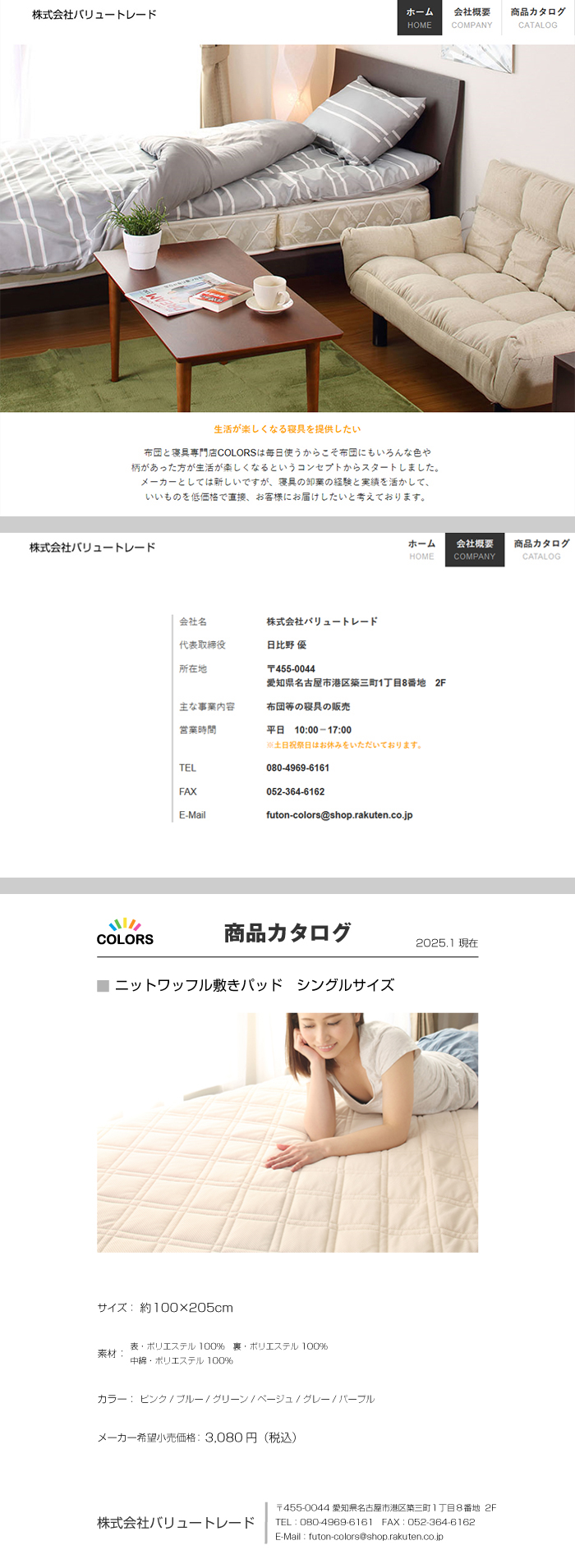The width and height of the screenshot is (575, 1568).
Task: Open 商品カタログ in the second navigation bar
Action: [541, 549]
